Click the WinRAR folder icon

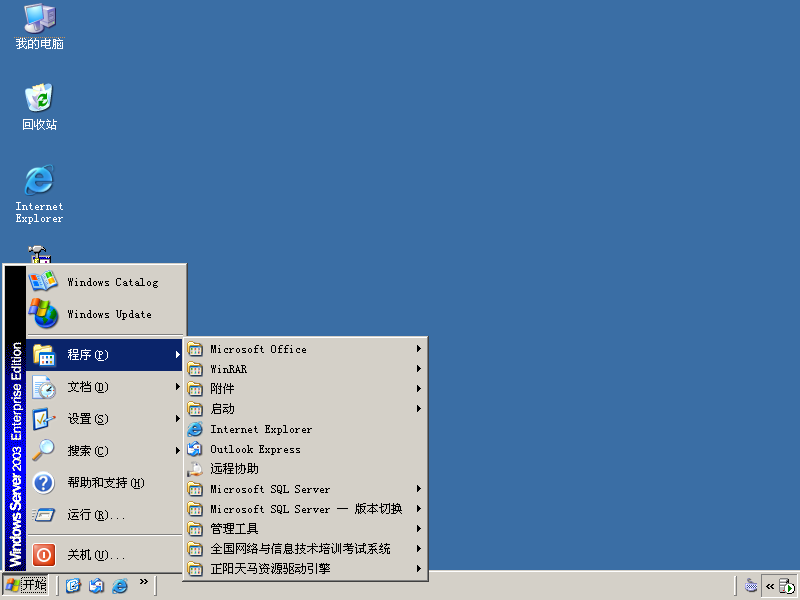pos(195,369)
